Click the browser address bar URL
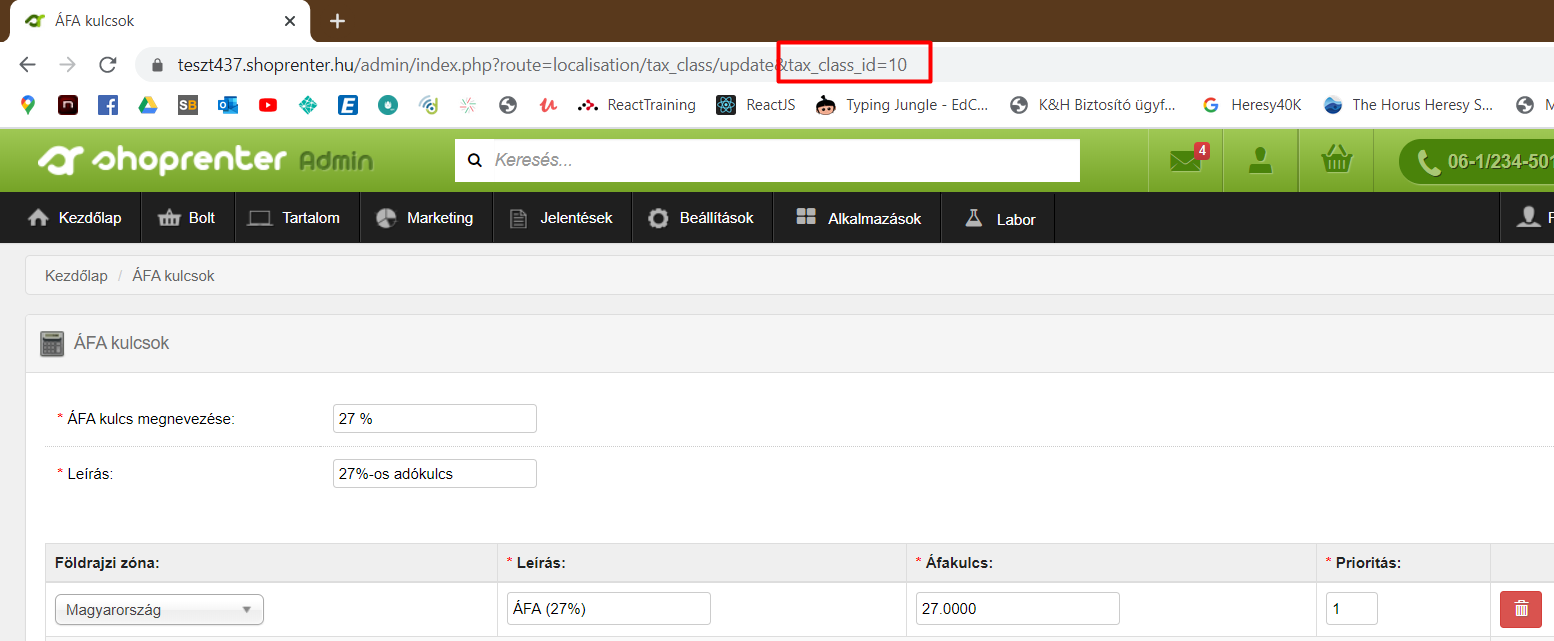The image size is (1554, 641). coord(542,65)
